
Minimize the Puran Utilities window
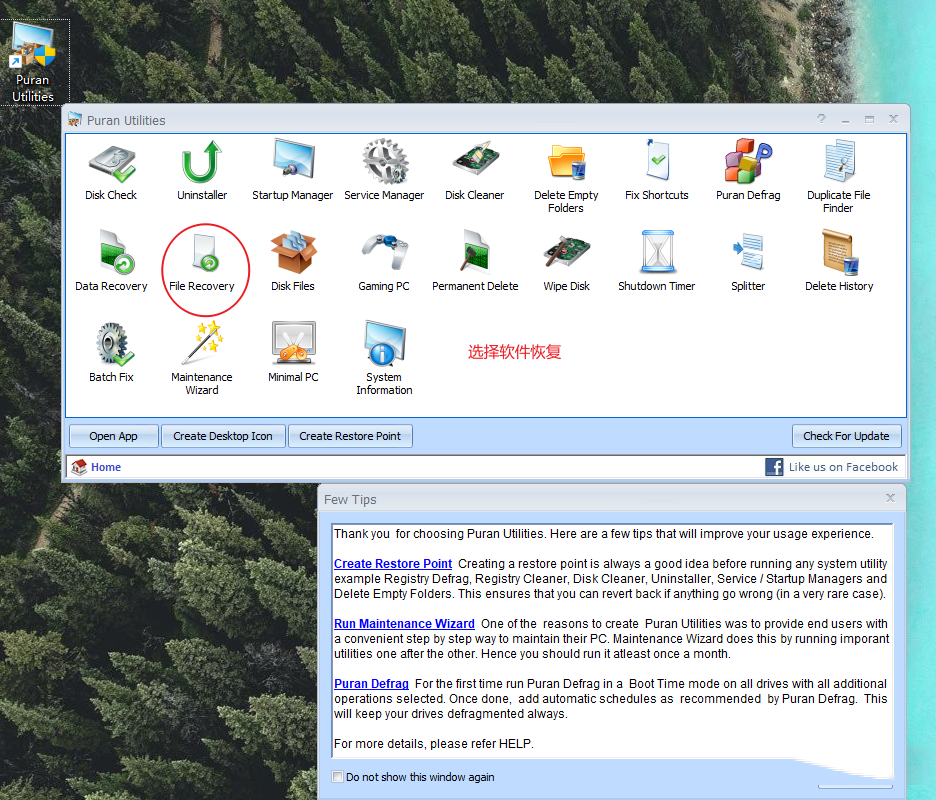click(845, 119)
